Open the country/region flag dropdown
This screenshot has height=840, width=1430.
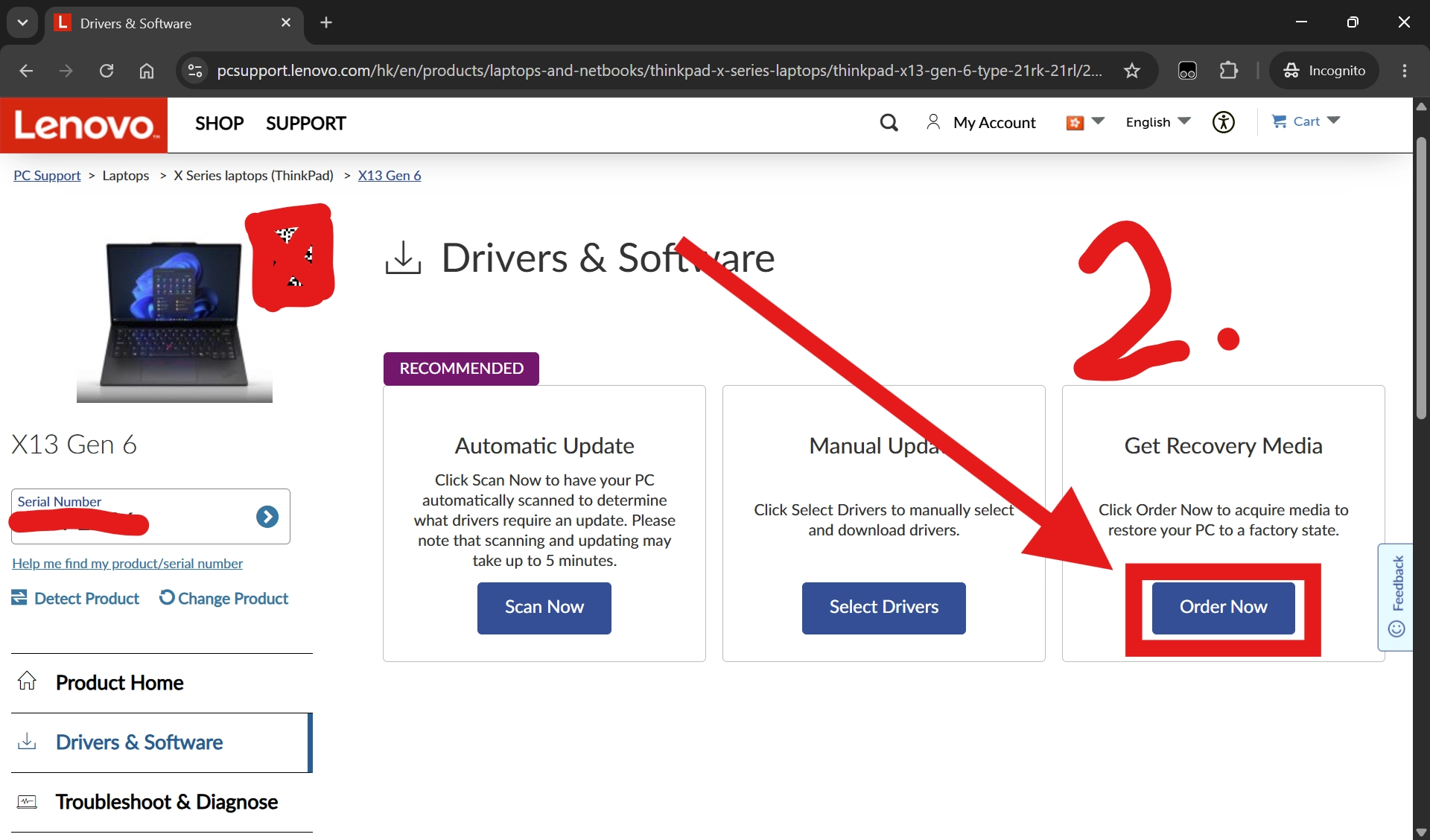1085,122
